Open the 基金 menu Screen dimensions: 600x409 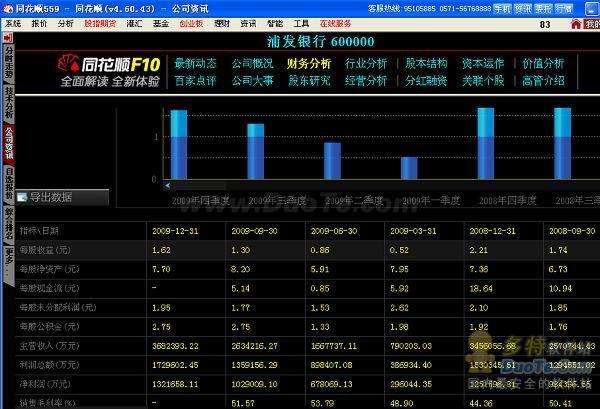point(161,24)
